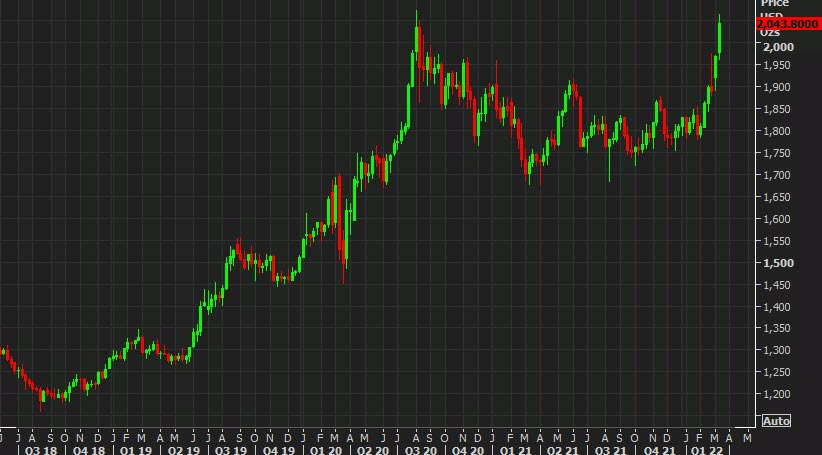Click the 1,300 price axis label
Viewport: 822px width, 455px height.
click(x=777, y=350)
